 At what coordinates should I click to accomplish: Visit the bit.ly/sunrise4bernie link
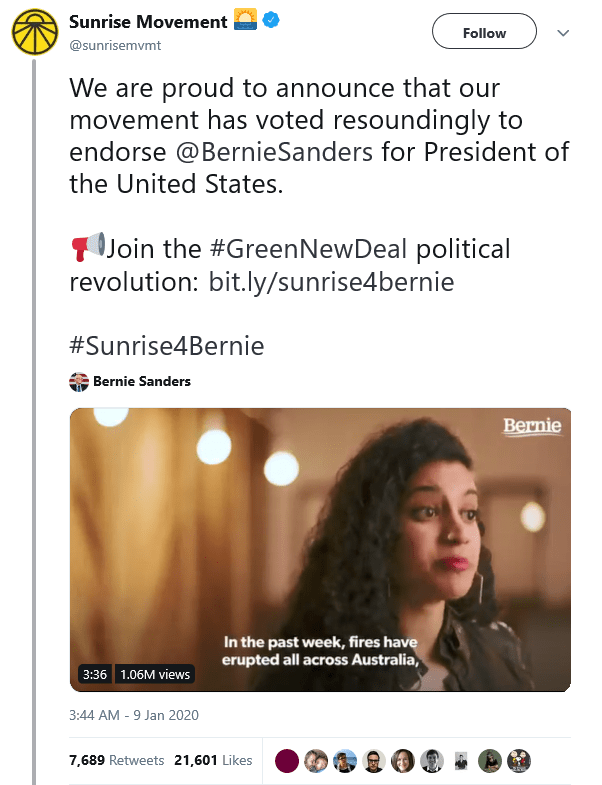331,281
